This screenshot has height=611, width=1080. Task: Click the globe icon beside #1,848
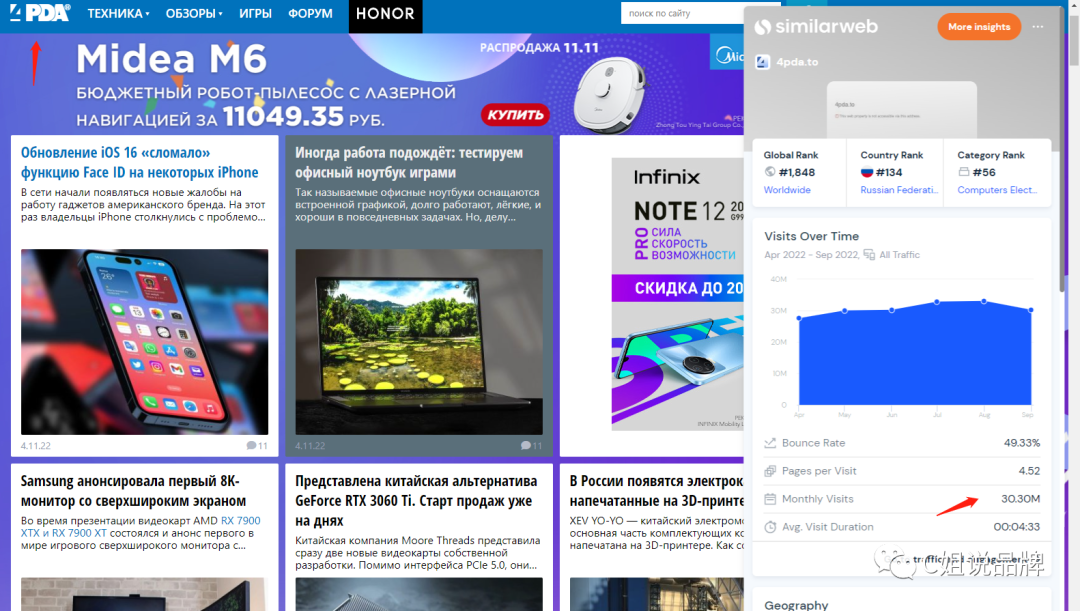pos(769,172)
